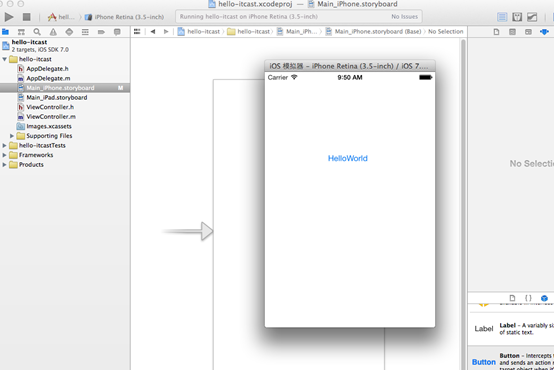
Task: Click the Stop button in the toolbar
Action: click(x=26, y=17)
